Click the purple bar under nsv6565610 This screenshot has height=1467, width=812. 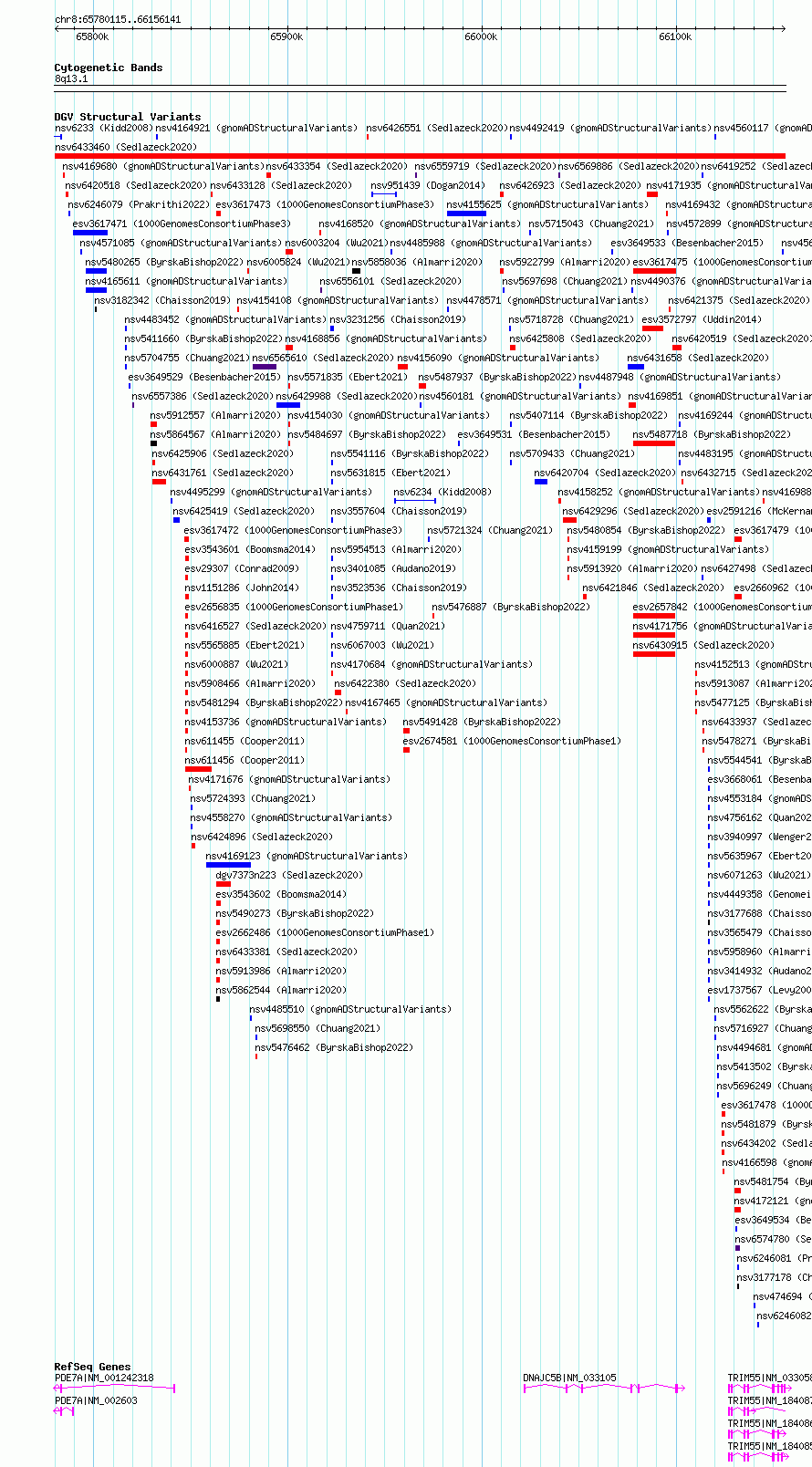[265, 367]
